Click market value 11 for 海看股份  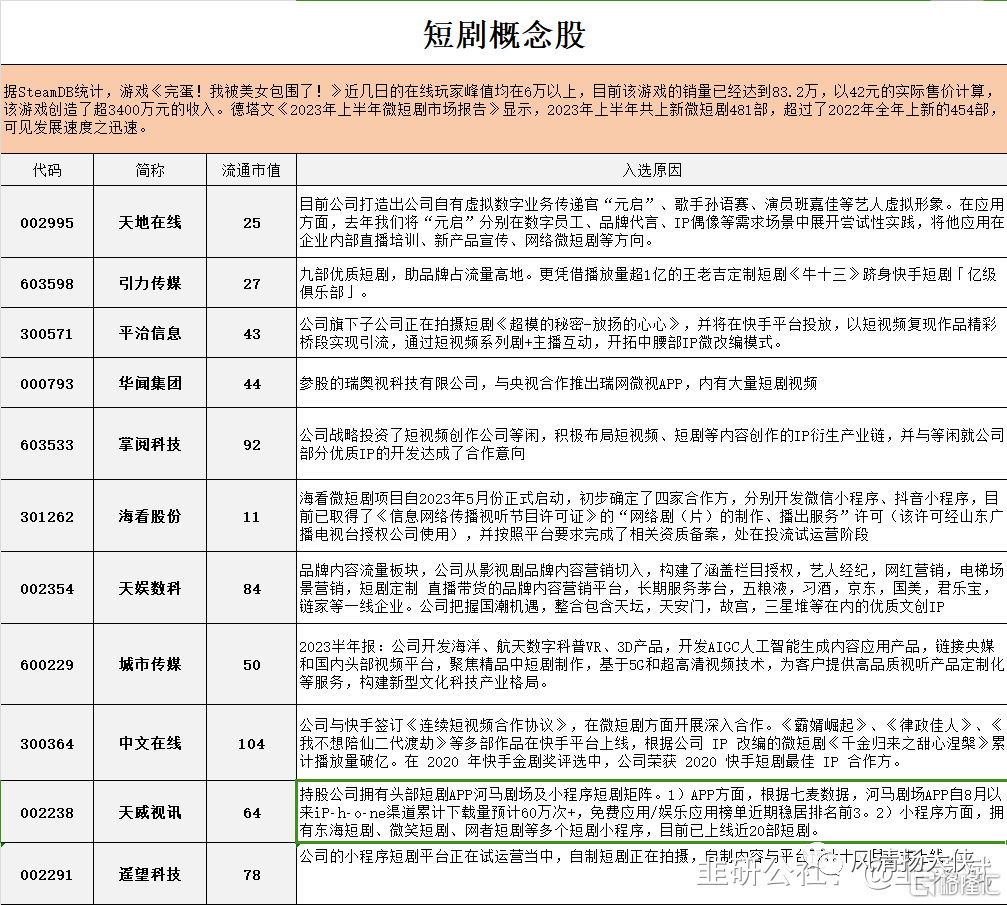(252, 516)
